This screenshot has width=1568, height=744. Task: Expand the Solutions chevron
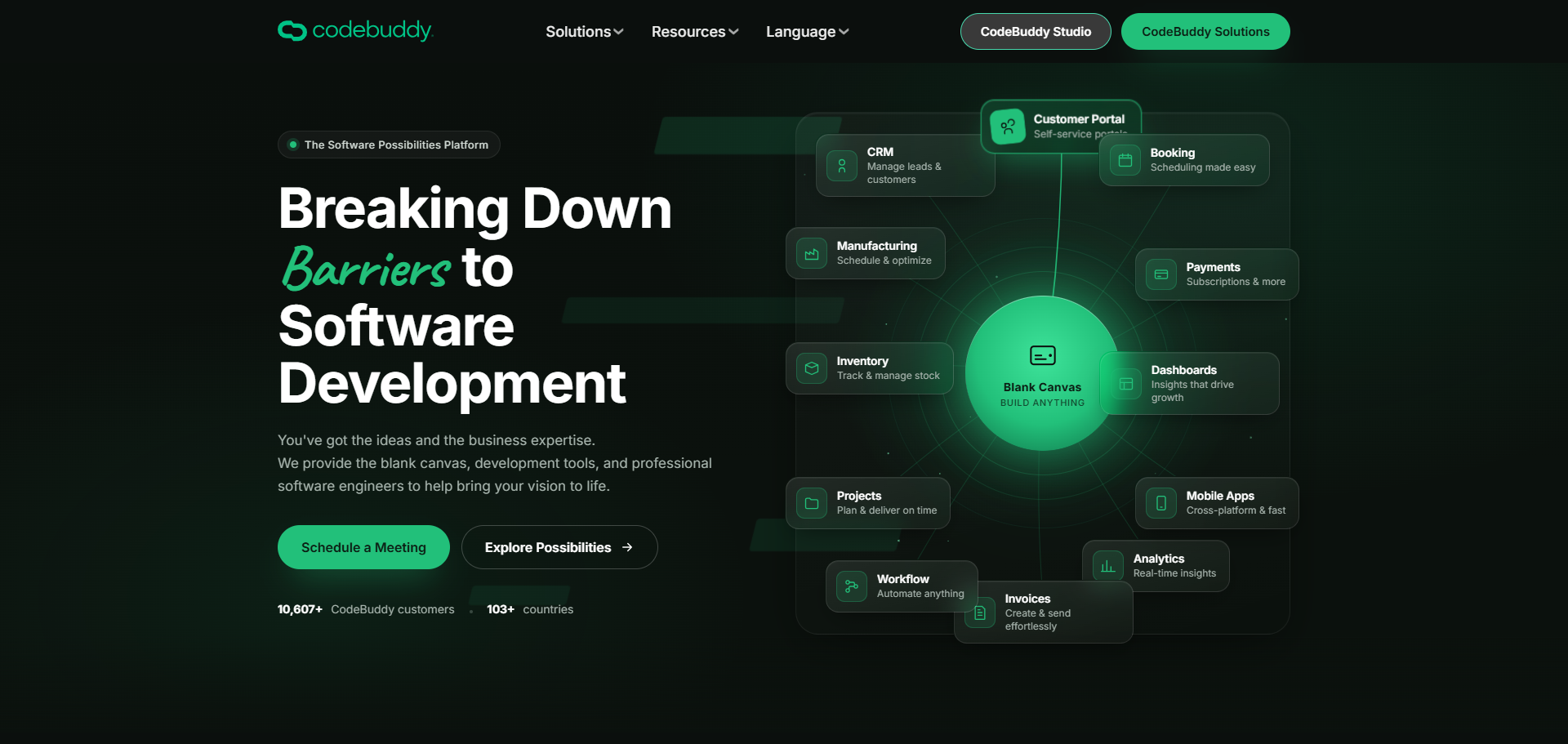click(618, 32)
